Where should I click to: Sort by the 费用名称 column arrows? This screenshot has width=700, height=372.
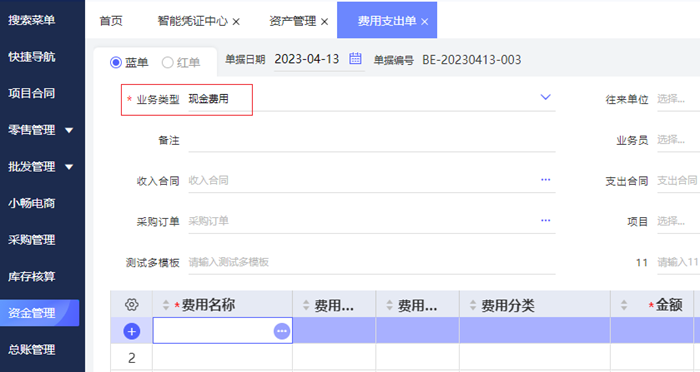166,305
